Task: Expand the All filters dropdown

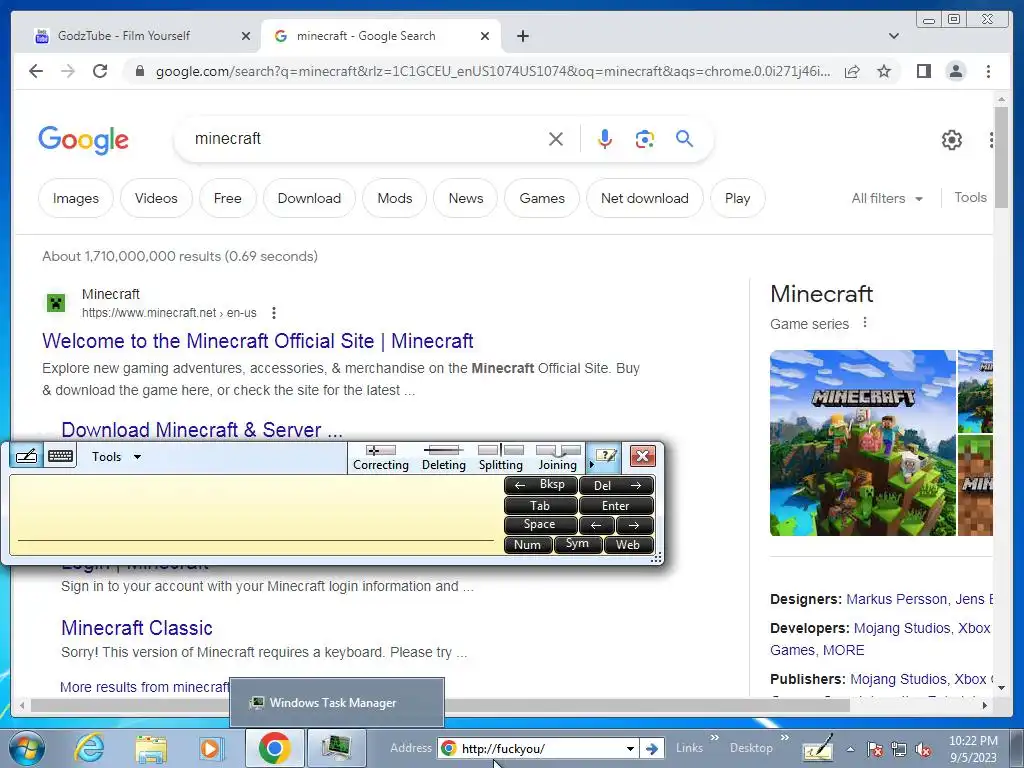Action: (887, 198)
